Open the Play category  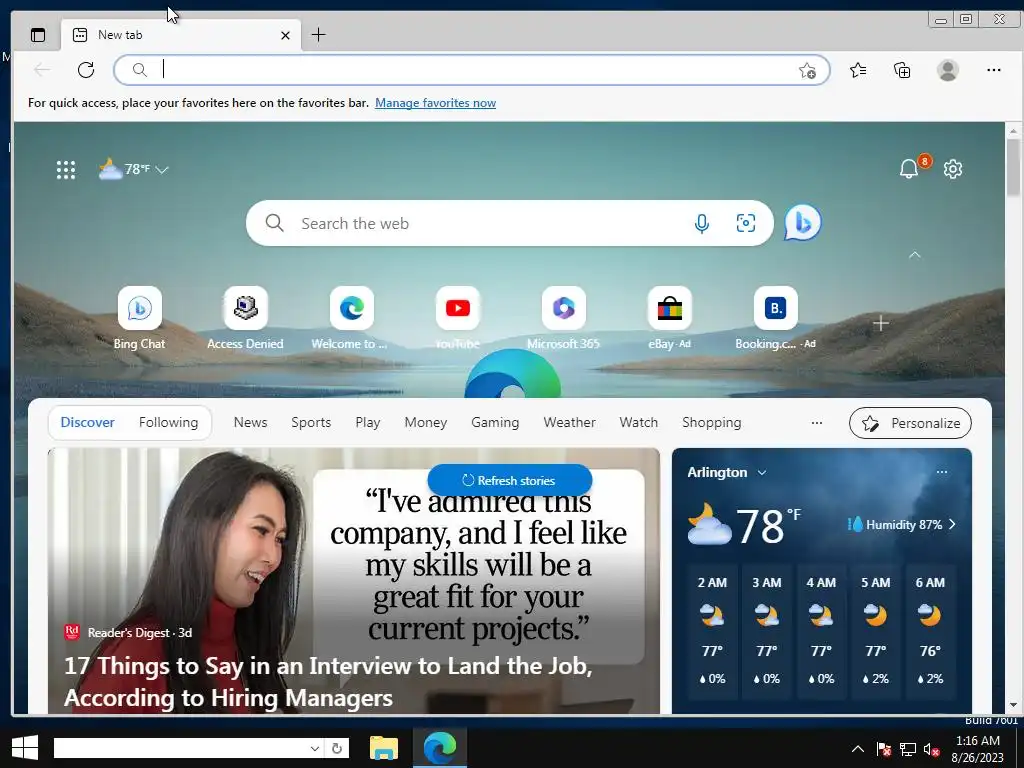[x=368, y=423]
